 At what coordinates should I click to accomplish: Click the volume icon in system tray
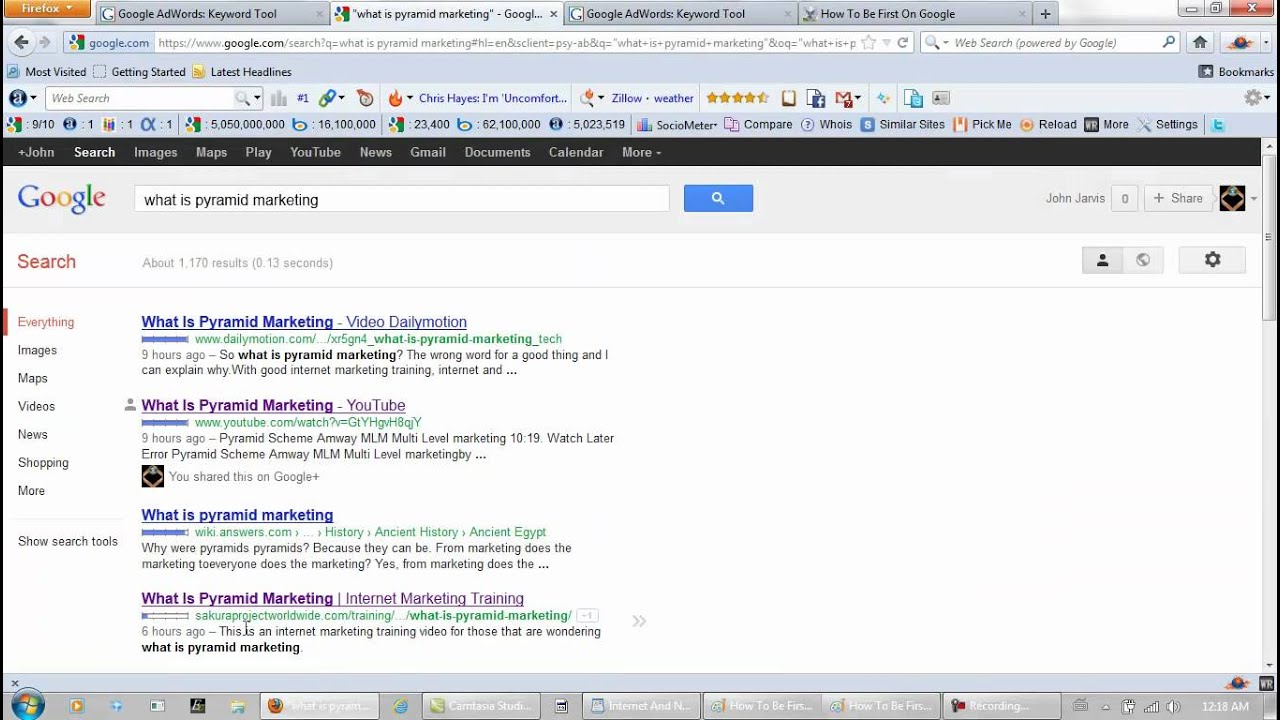click(x=1173, y=706)
